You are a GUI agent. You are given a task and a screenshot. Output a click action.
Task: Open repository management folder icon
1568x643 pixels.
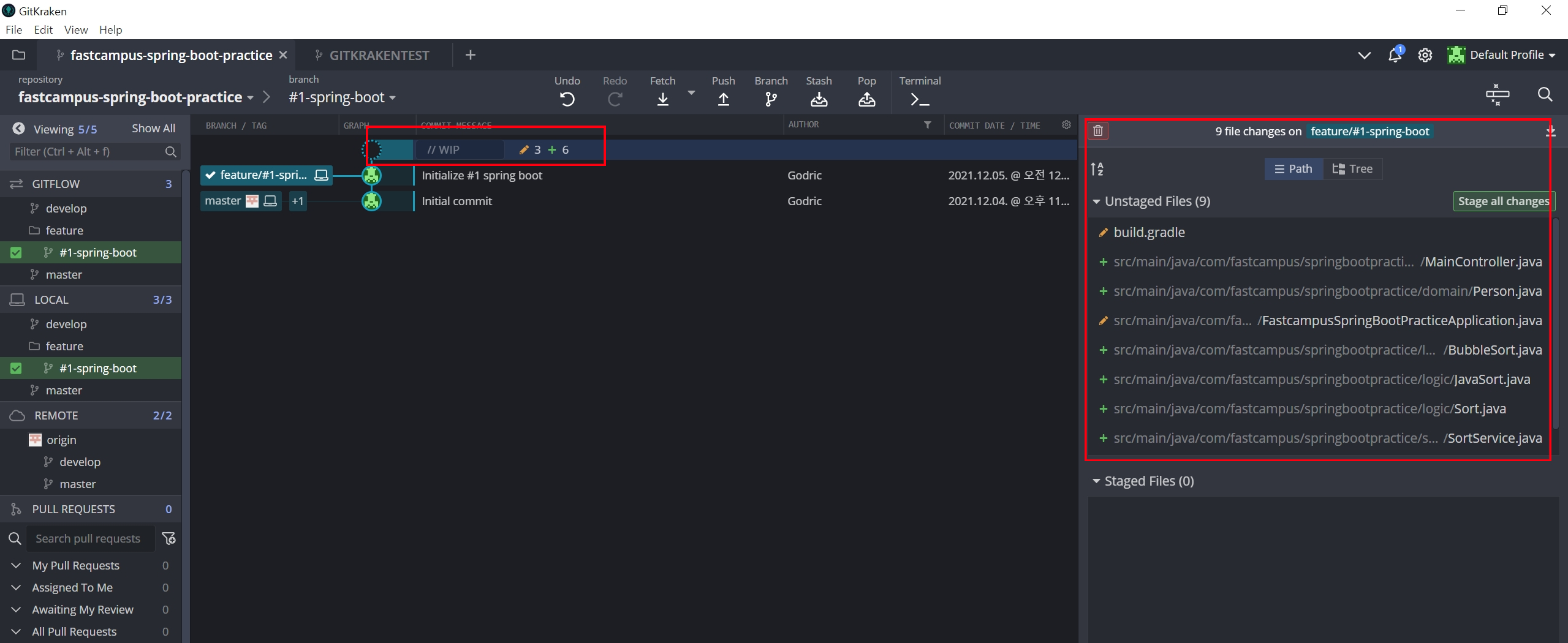coord(18,55)
